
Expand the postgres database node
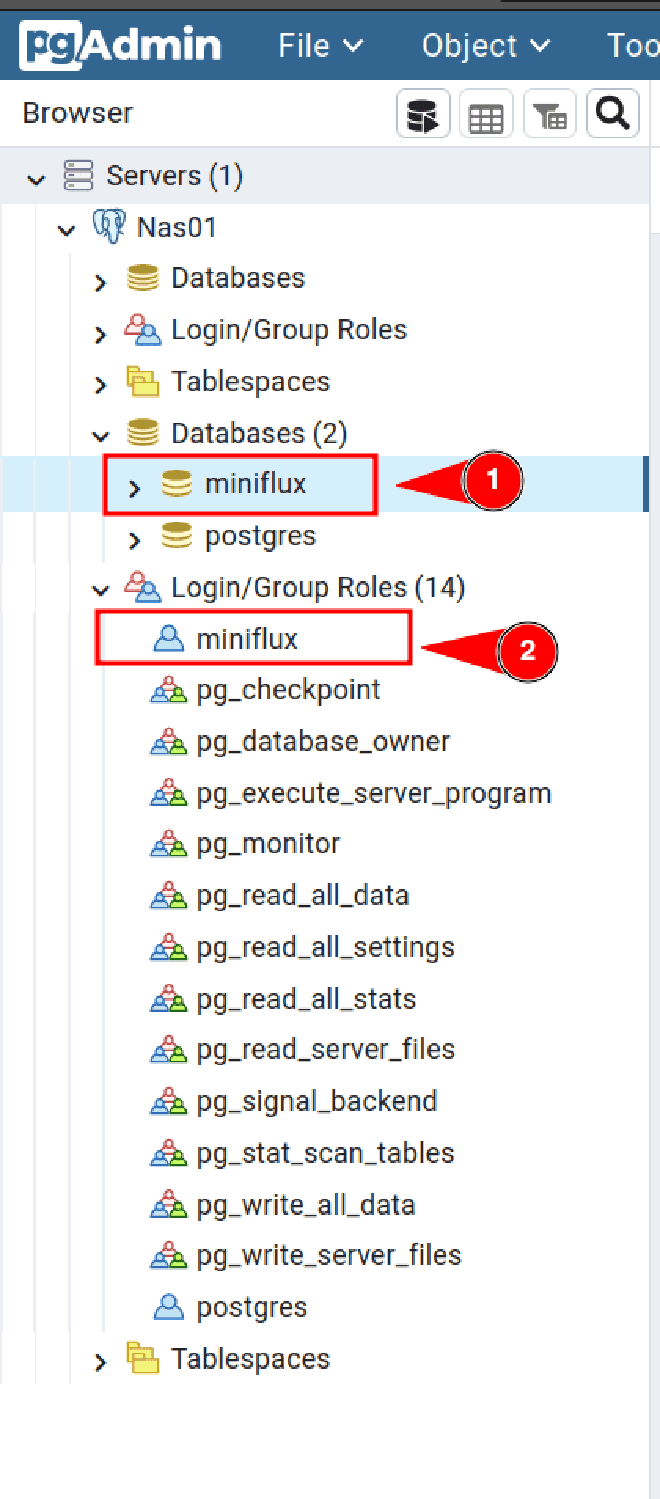[135, 540]
